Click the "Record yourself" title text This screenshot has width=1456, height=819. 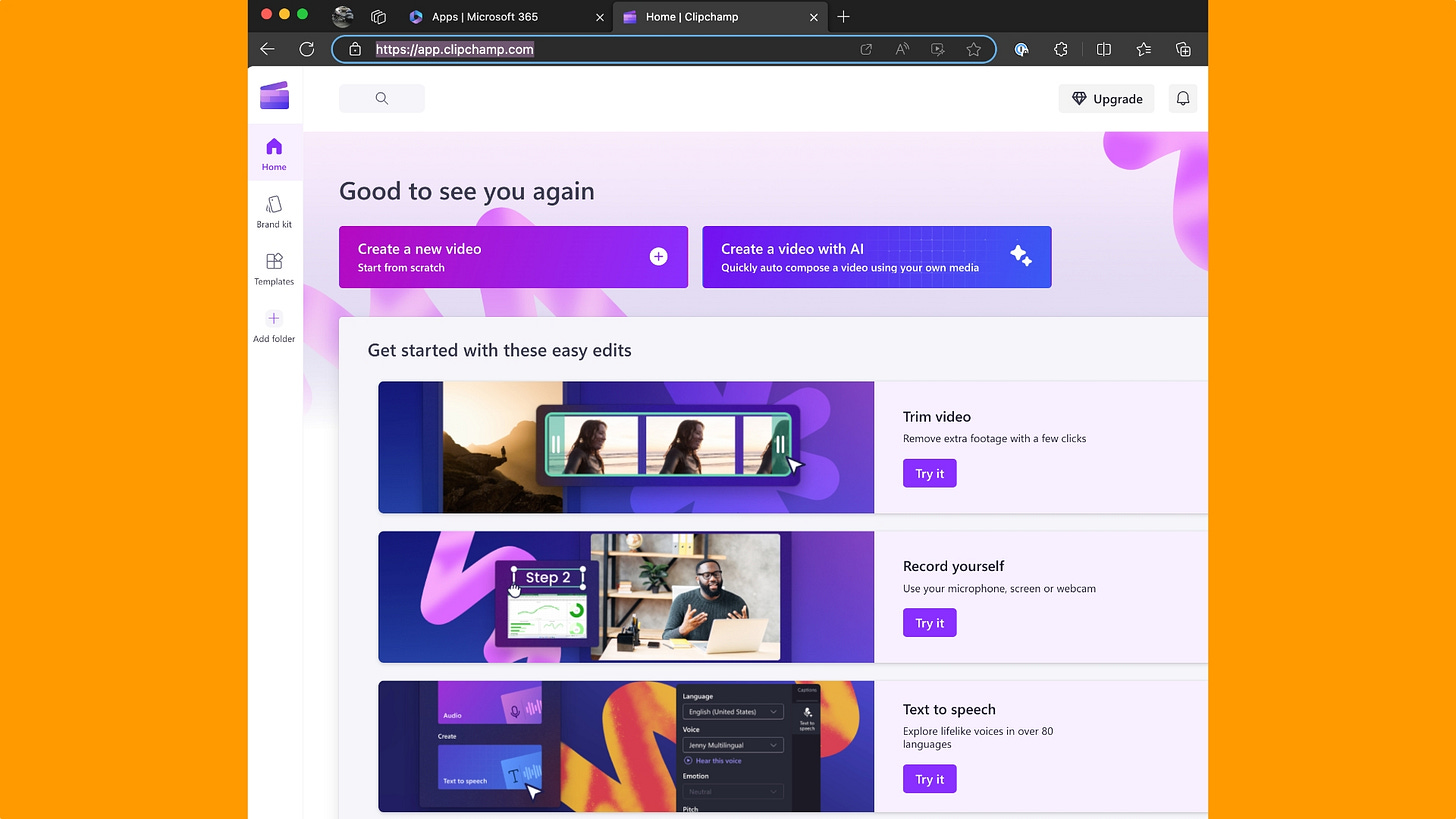(x=953, y=566)
